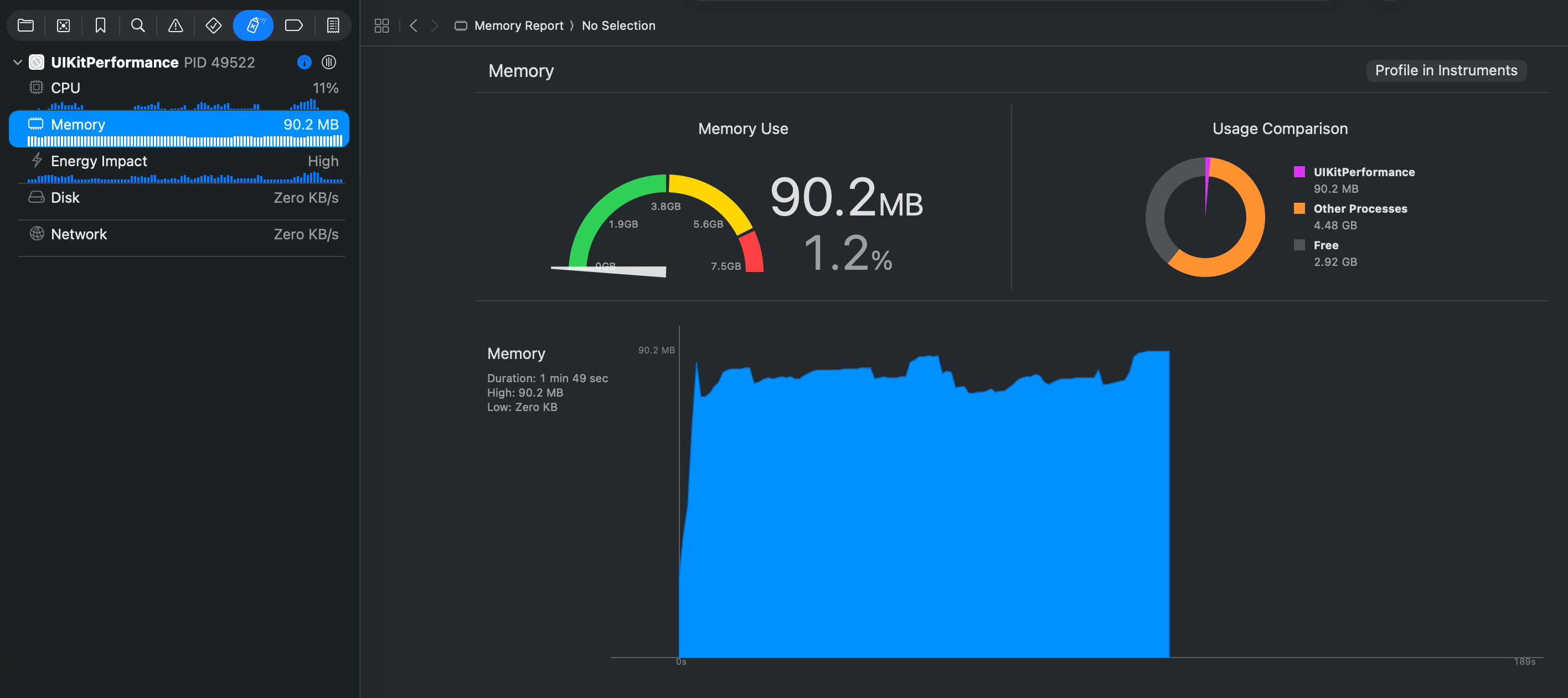Switch to the Bookmark navigator

coord(100,25)
